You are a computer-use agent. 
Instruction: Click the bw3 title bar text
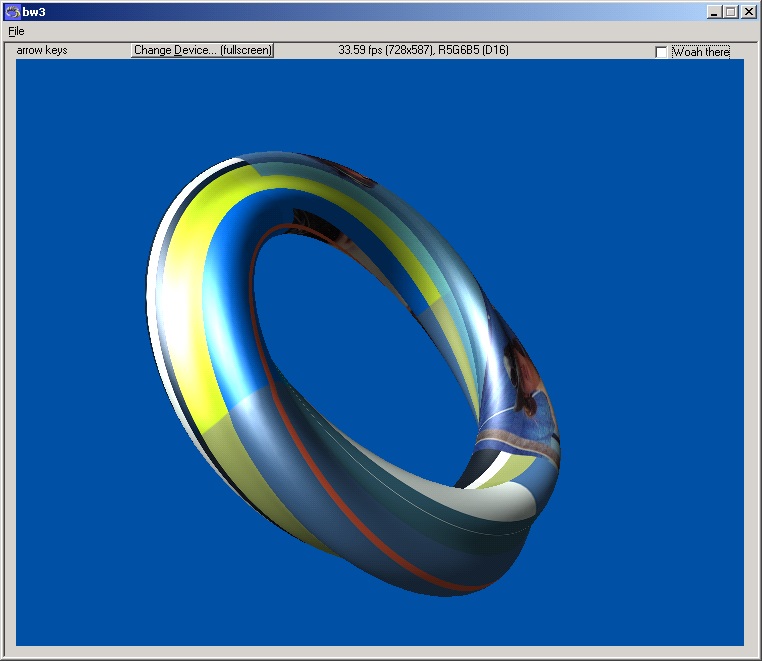[x=34, y=11]
